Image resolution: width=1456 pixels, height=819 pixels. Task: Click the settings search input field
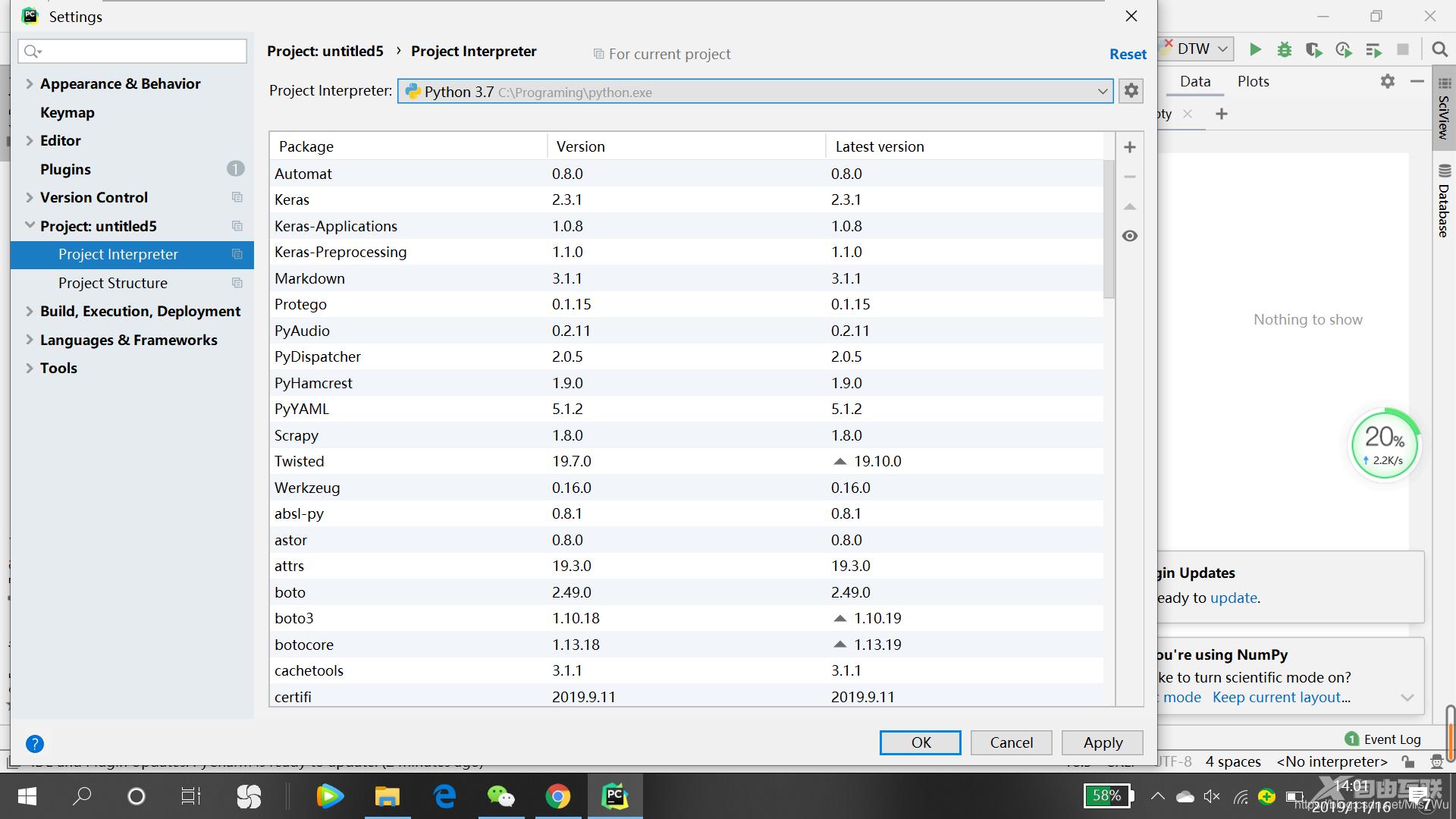point(133,51)
